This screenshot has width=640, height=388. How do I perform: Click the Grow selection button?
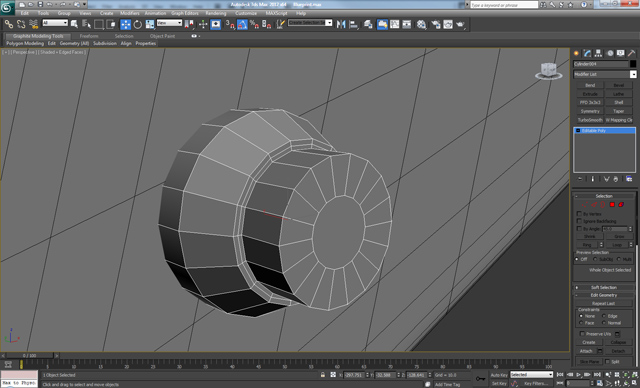click(x=619, y=236)
